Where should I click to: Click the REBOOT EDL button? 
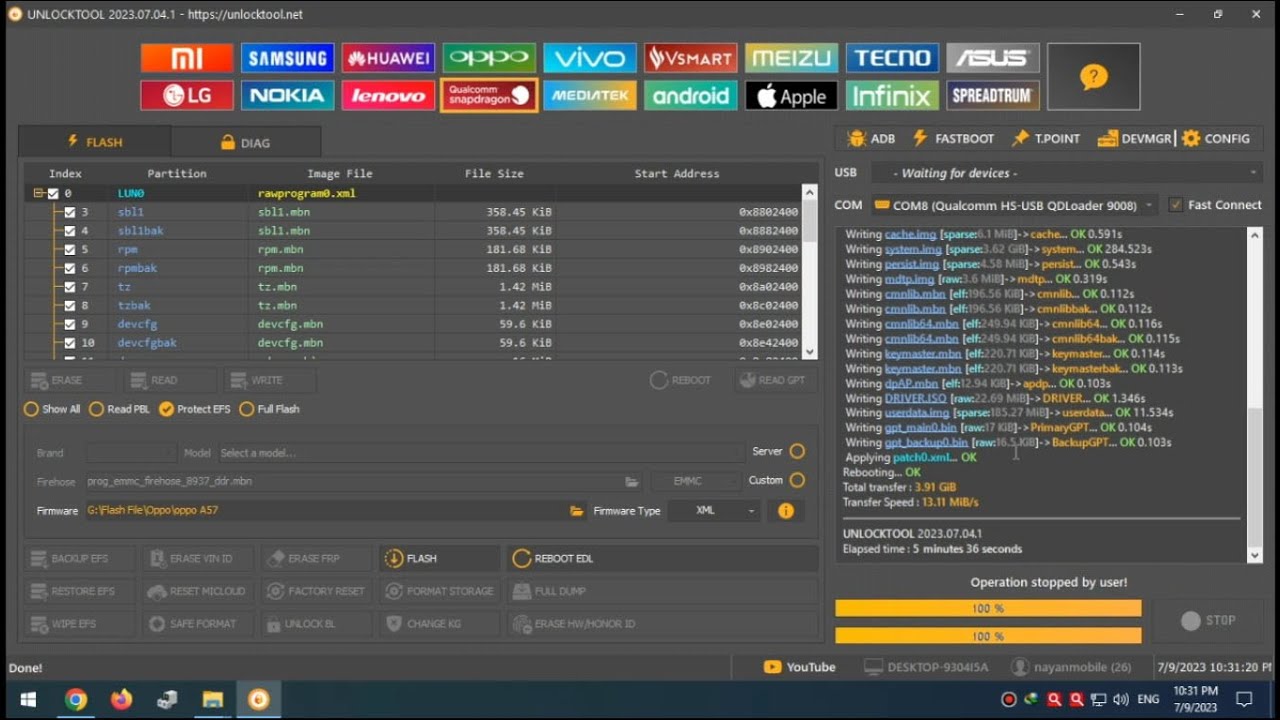[663, 558]
